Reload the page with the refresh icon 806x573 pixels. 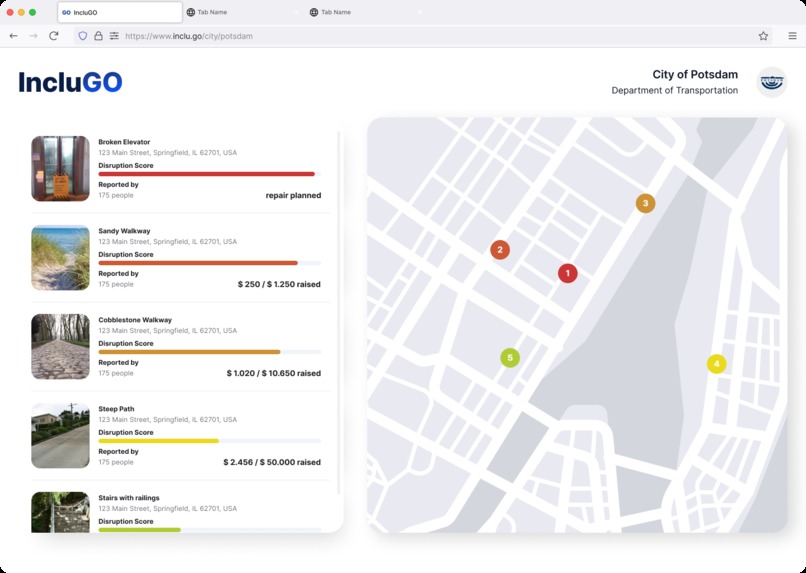coord(53,36)
